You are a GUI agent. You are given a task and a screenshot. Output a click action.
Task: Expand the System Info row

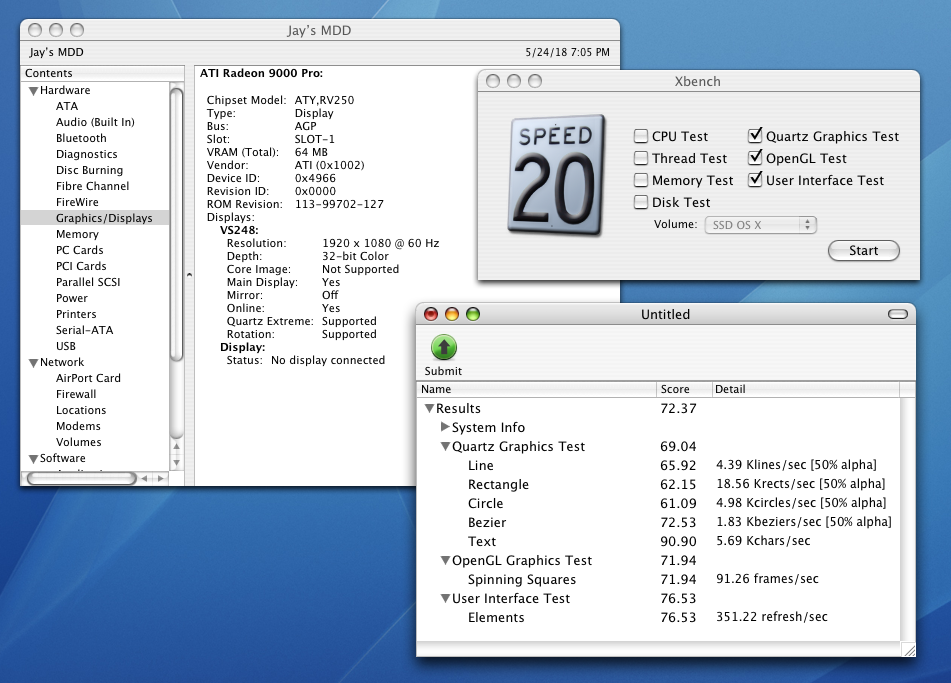(446, 427)
